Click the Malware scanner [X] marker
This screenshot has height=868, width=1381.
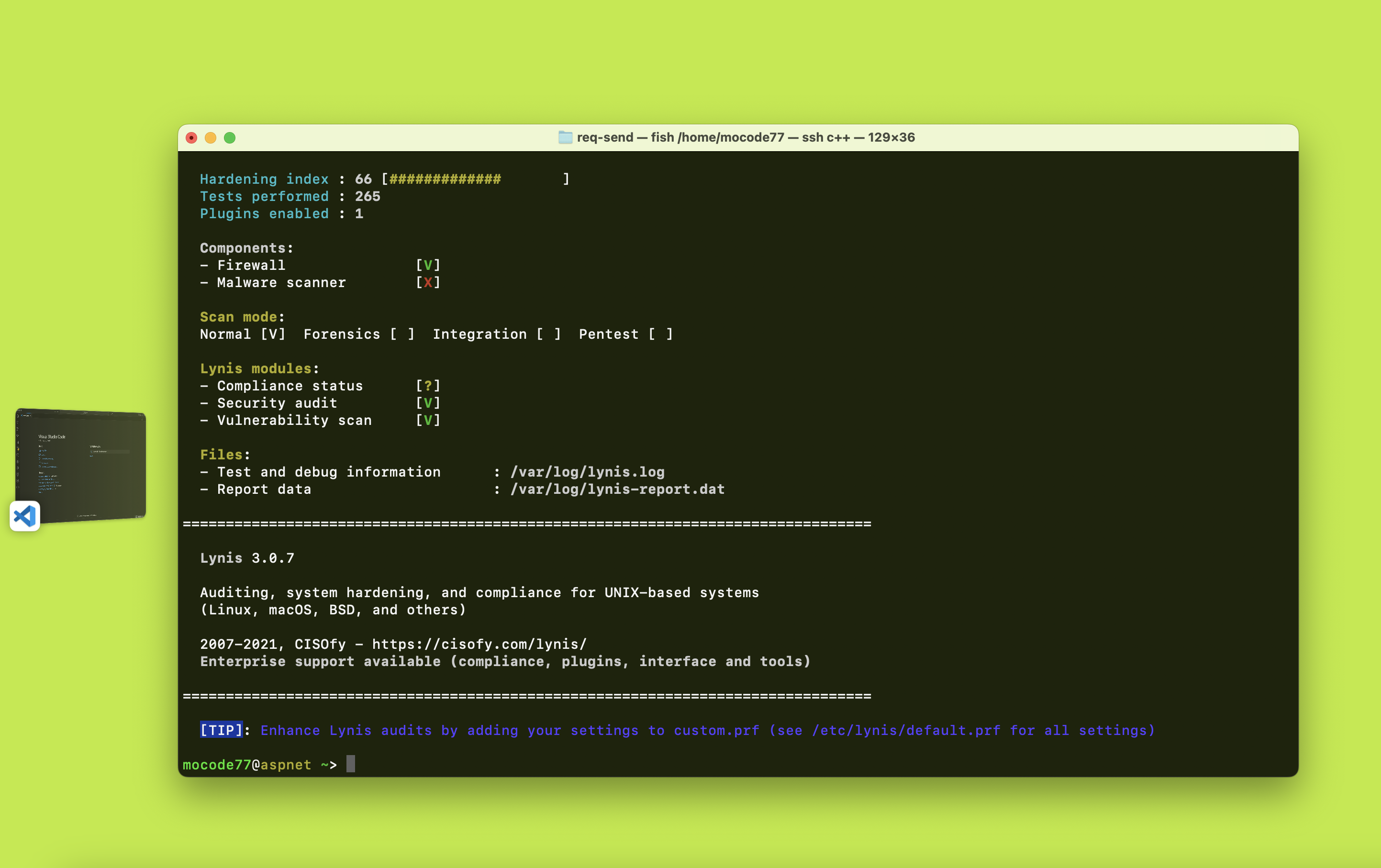pyautogui.click(x=428, y=282)
